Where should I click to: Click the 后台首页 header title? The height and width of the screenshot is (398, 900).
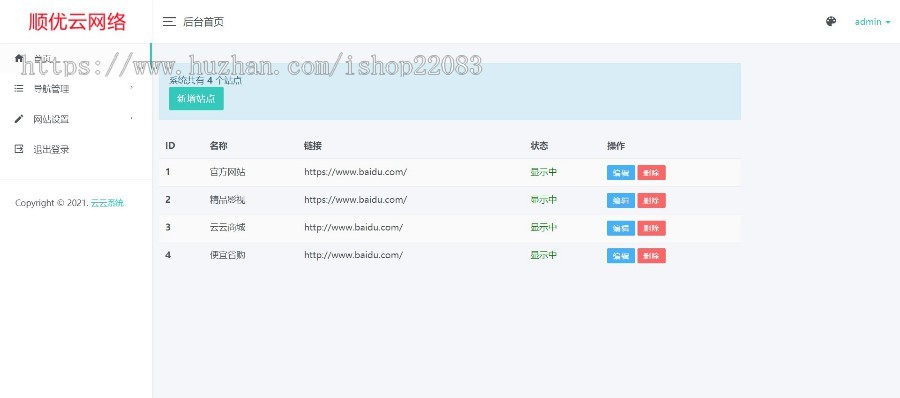click(x=203, y=22)
